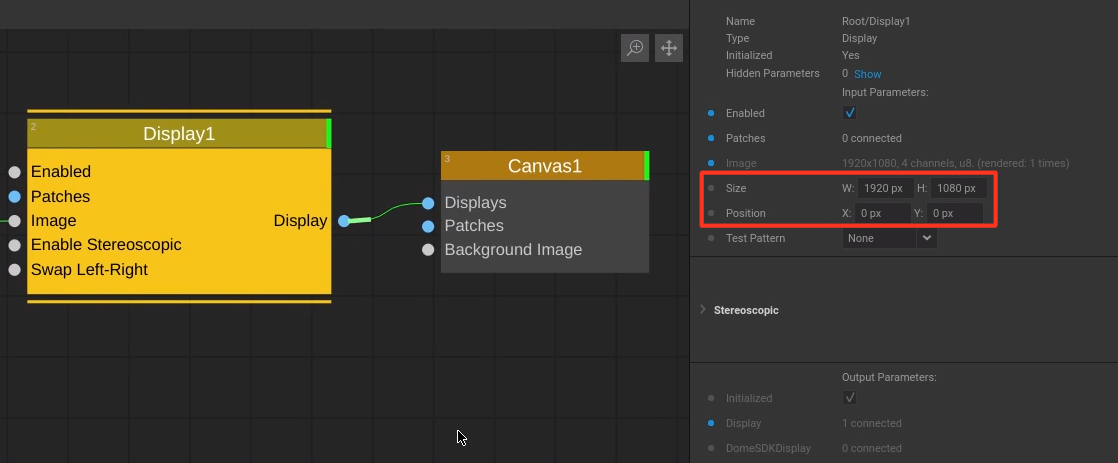Click the blue dot beside Image parameter
The image size is (1118, 463).
coord(711,163)
